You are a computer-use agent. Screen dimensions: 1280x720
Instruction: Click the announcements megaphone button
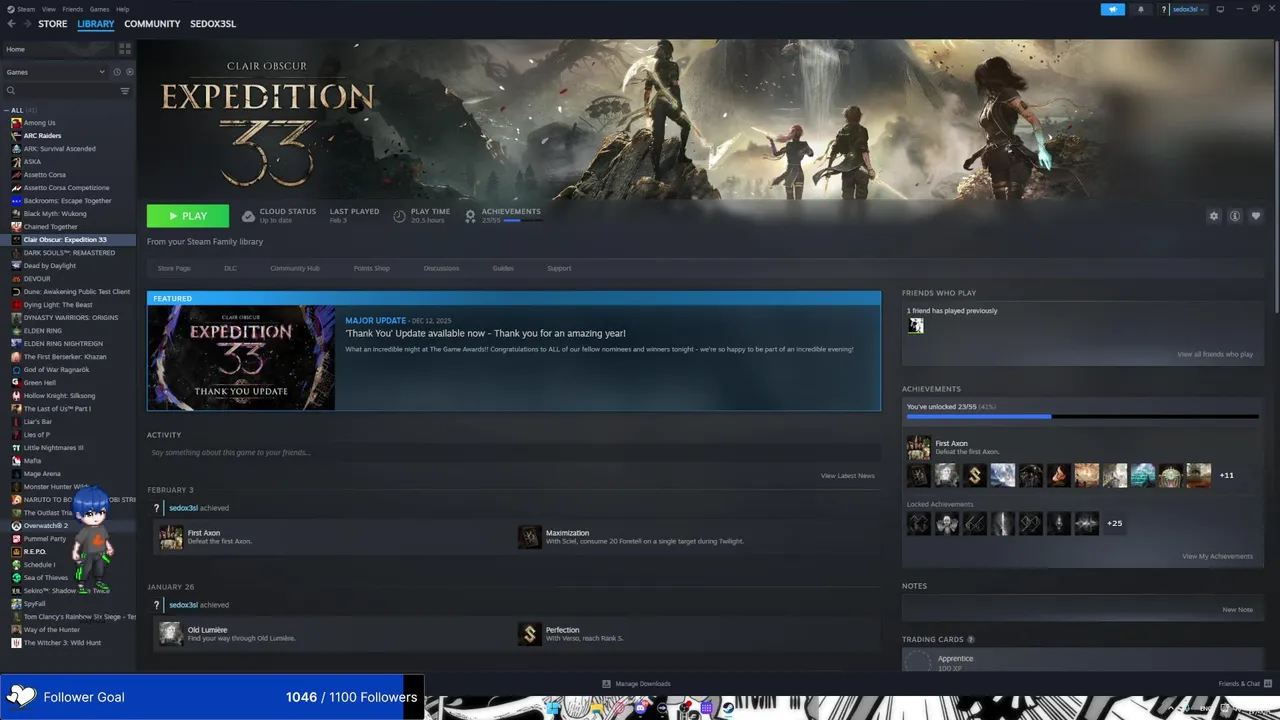(x=1113, y=9)
